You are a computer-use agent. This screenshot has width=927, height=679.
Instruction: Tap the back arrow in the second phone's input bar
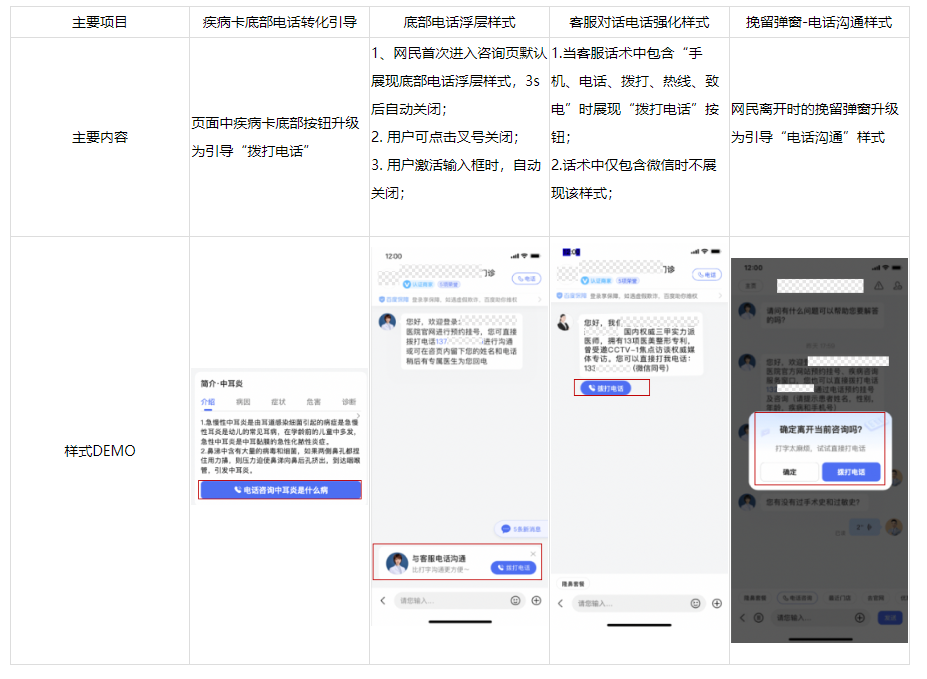pos(382,601)
